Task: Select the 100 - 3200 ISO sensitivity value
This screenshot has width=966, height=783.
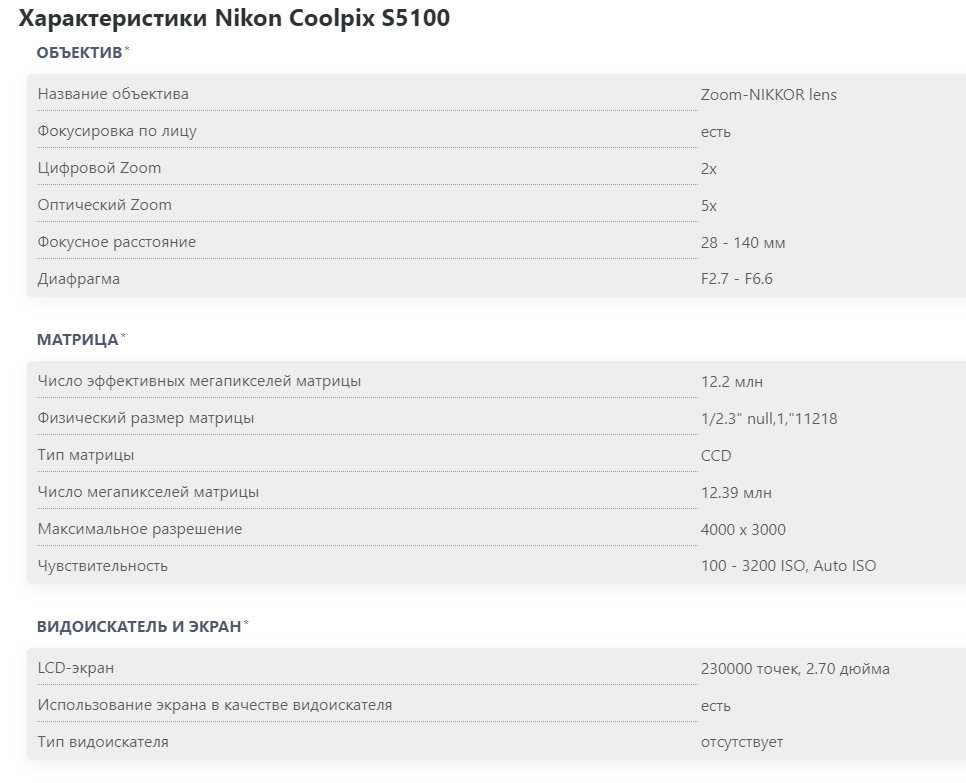Action: [788, 566]
